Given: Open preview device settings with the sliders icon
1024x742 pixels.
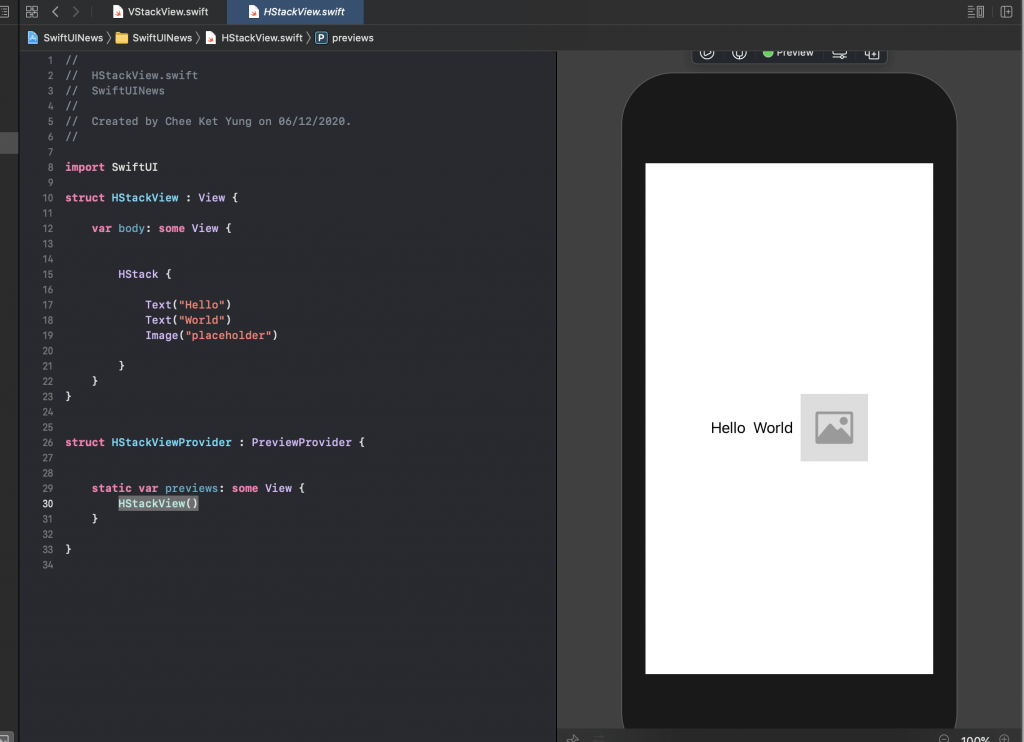Looking at the screenshot, I should [840, 55].
